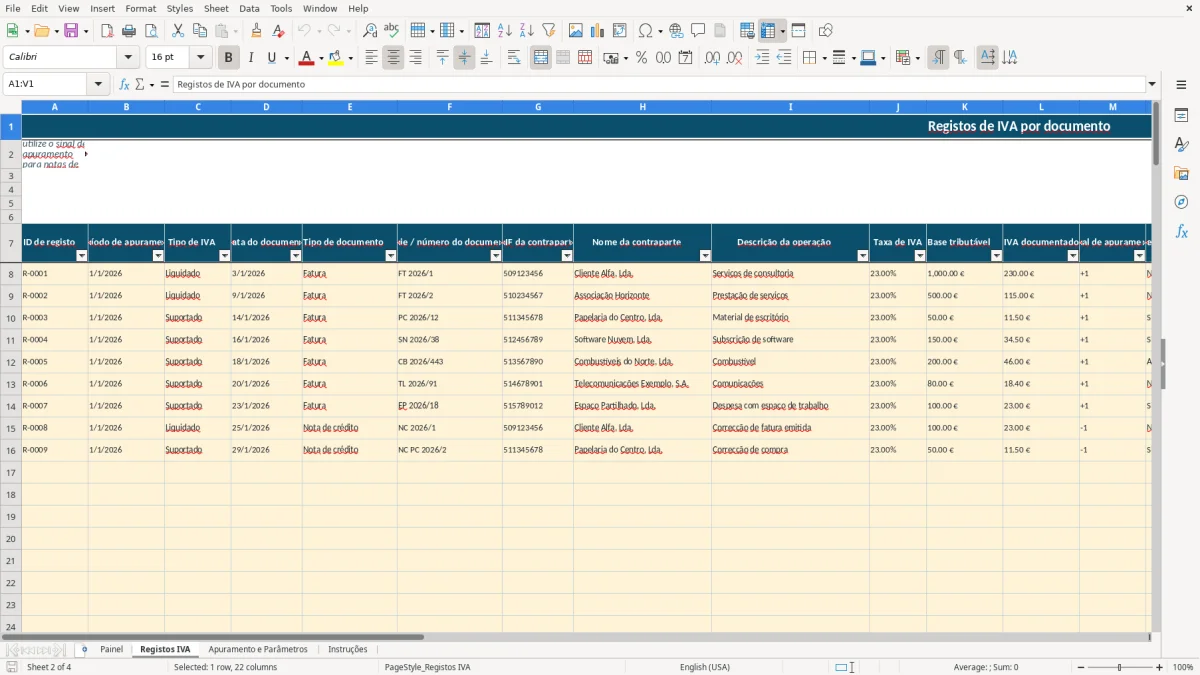Apply yellow background color
Image resolution: width=1200 pixels, height=675 pixels.
[336, 58]
